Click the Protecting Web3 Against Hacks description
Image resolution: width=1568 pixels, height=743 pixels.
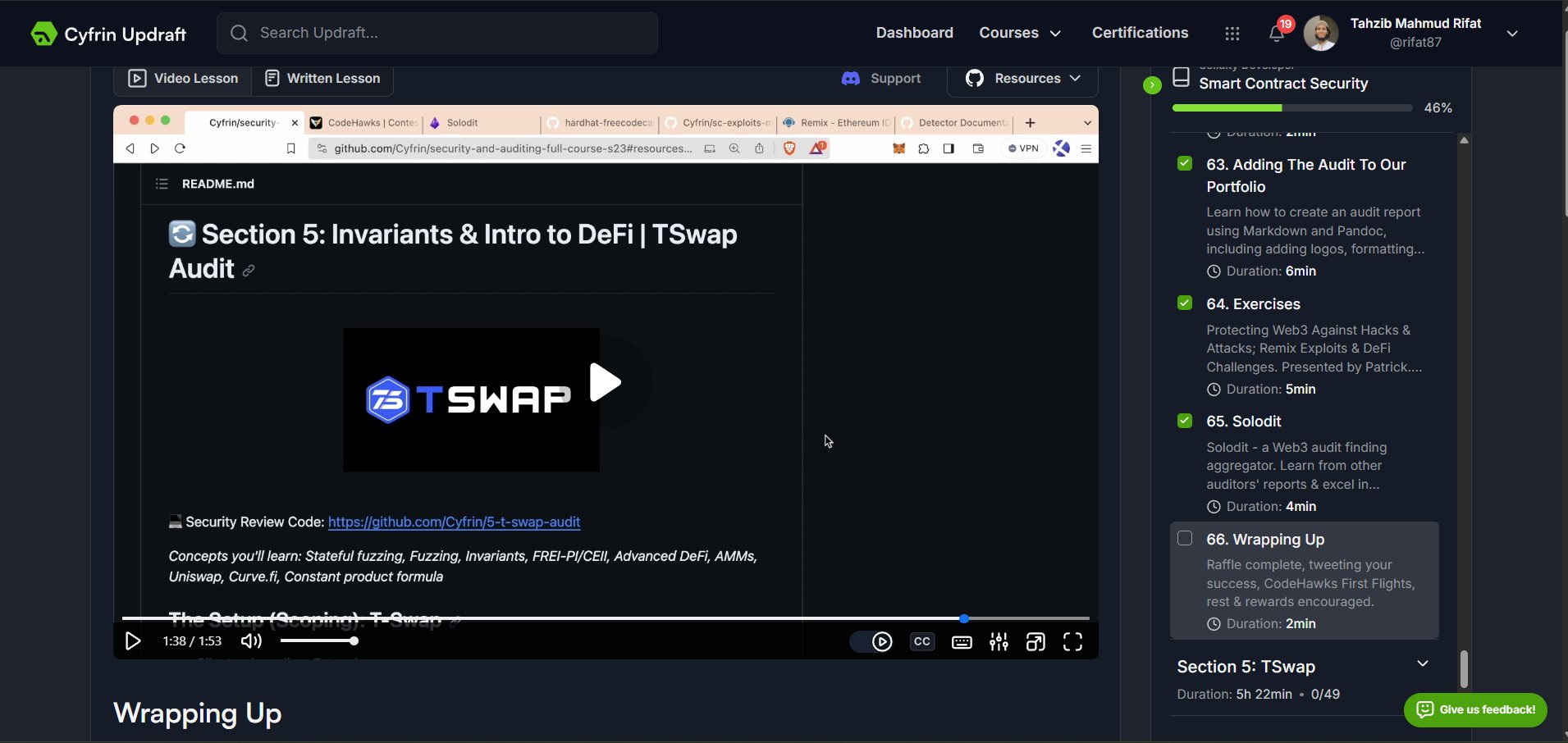point(1314,349)
